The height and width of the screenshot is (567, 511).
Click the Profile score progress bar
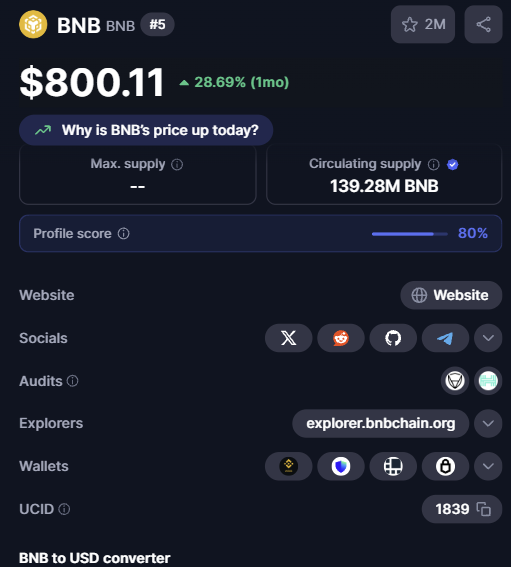pyautogui.click(x=410, y=234)
